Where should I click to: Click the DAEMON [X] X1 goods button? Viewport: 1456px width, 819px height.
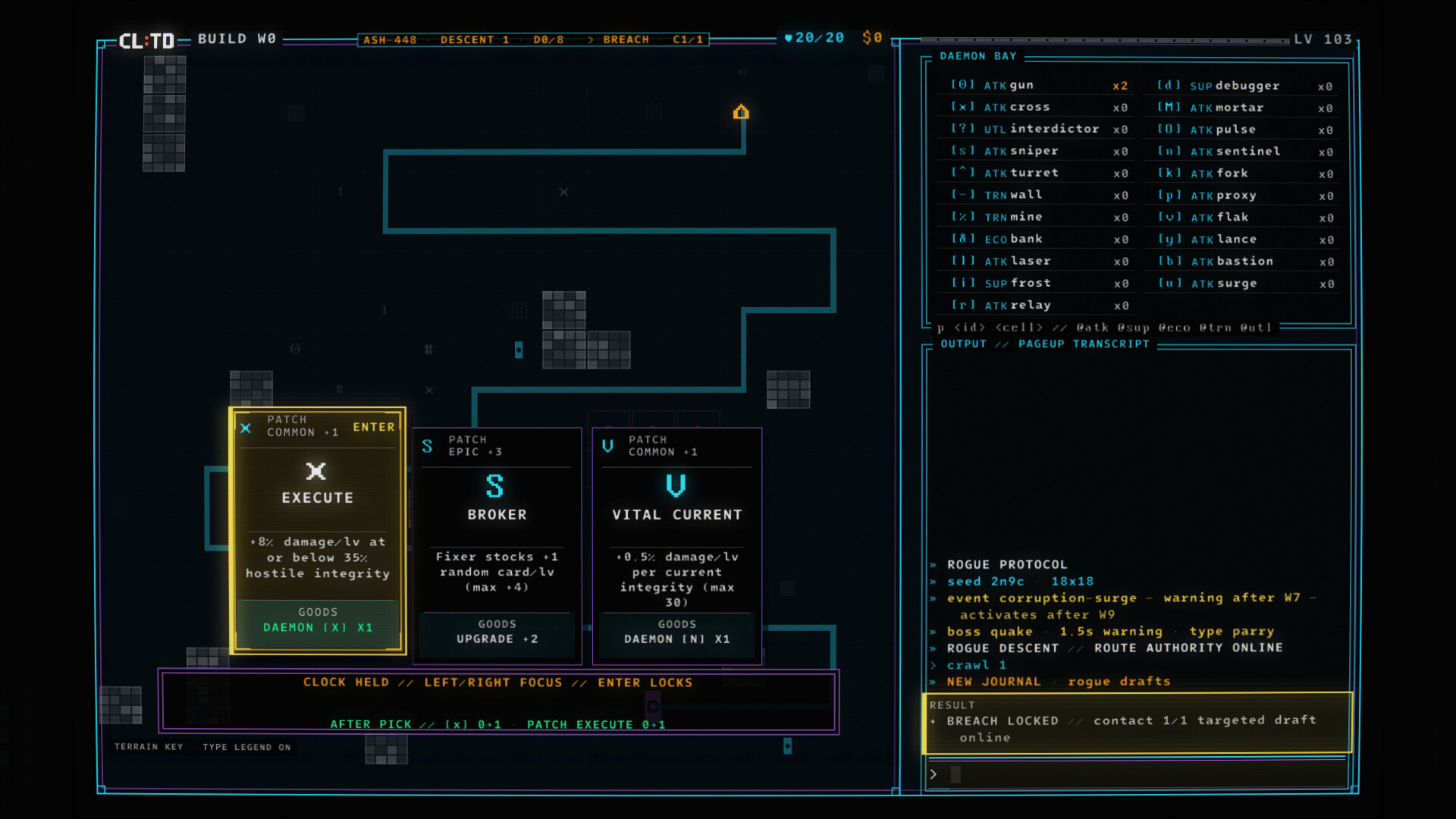(x=318, y=620)
